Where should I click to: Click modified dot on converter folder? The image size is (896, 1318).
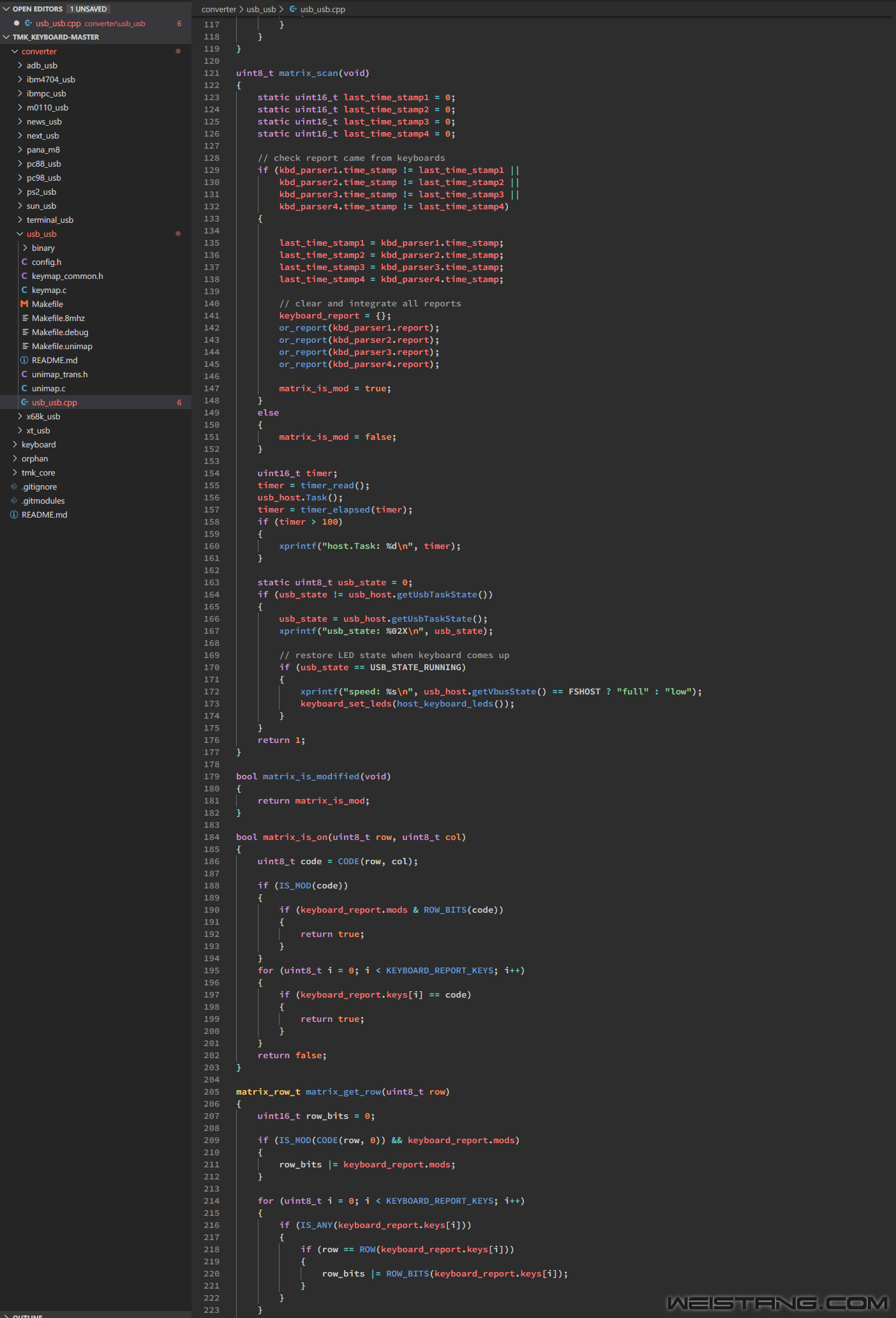point(178,51)
